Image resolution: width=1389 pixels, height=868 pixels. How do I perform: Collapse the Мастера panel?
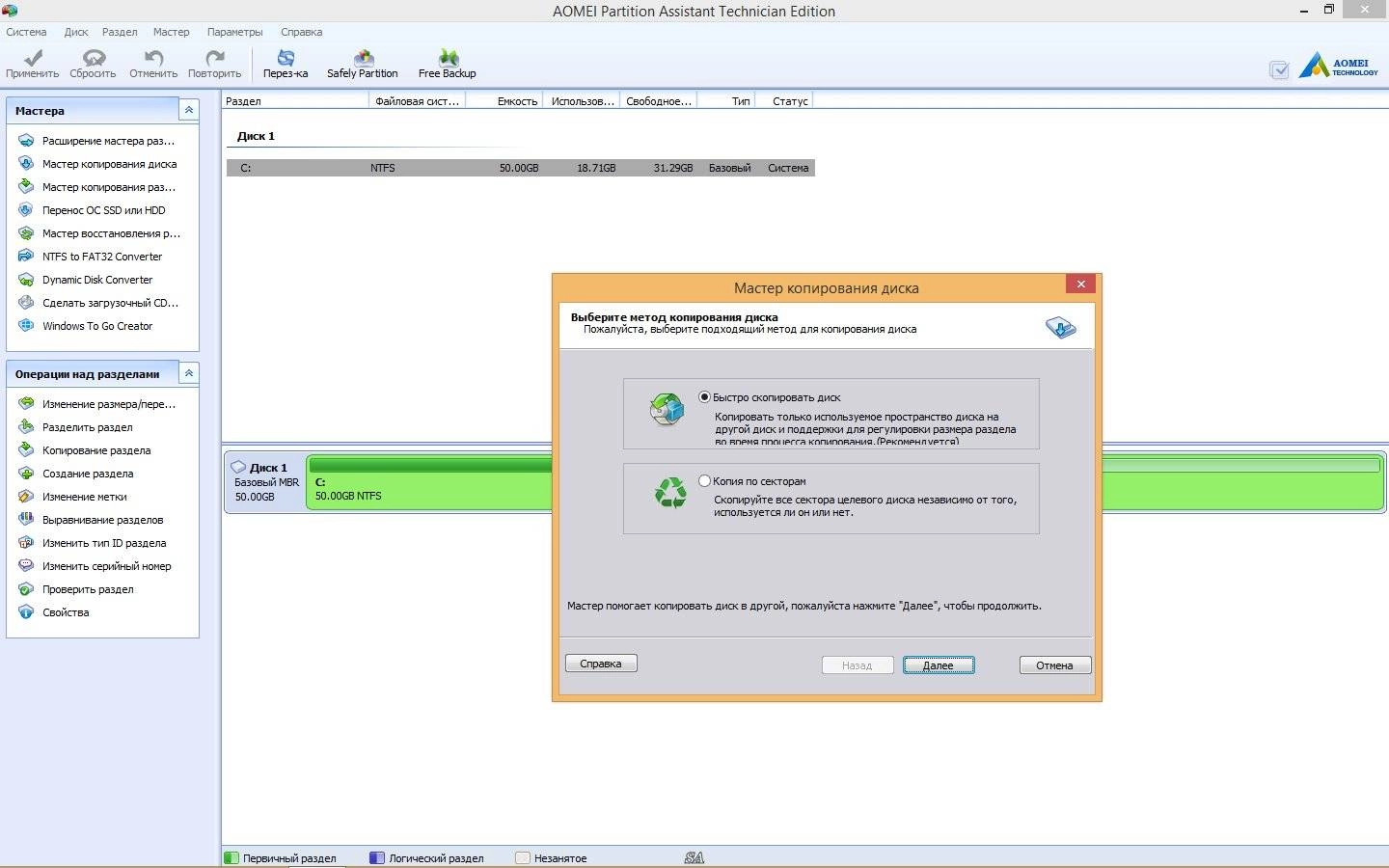tap(189, 110)
